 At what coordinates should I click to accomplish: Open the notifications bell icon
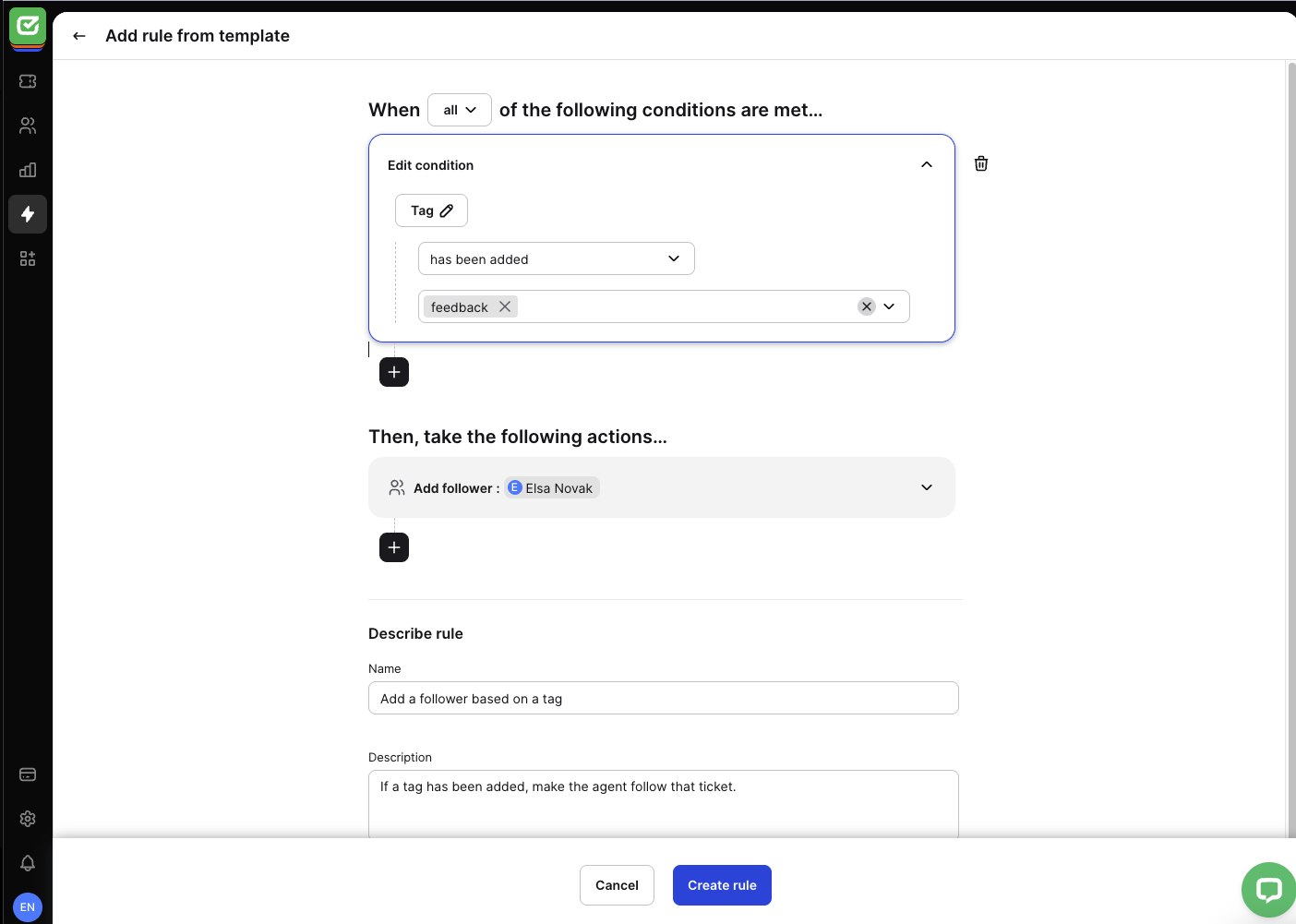pyautogui.click(x=28, y=863)
